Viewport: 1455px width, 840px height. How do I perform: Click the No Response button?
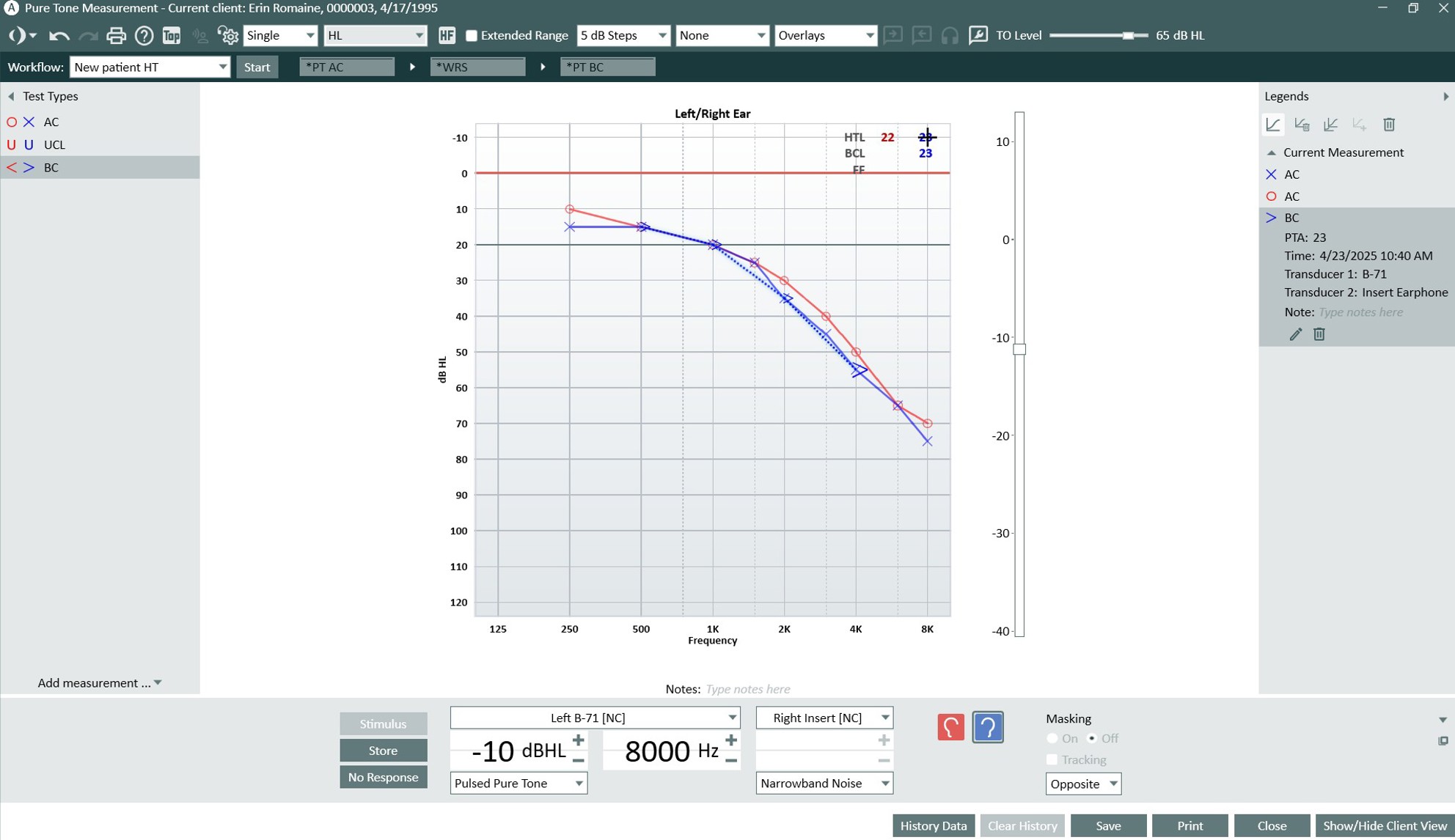point(383,777)
